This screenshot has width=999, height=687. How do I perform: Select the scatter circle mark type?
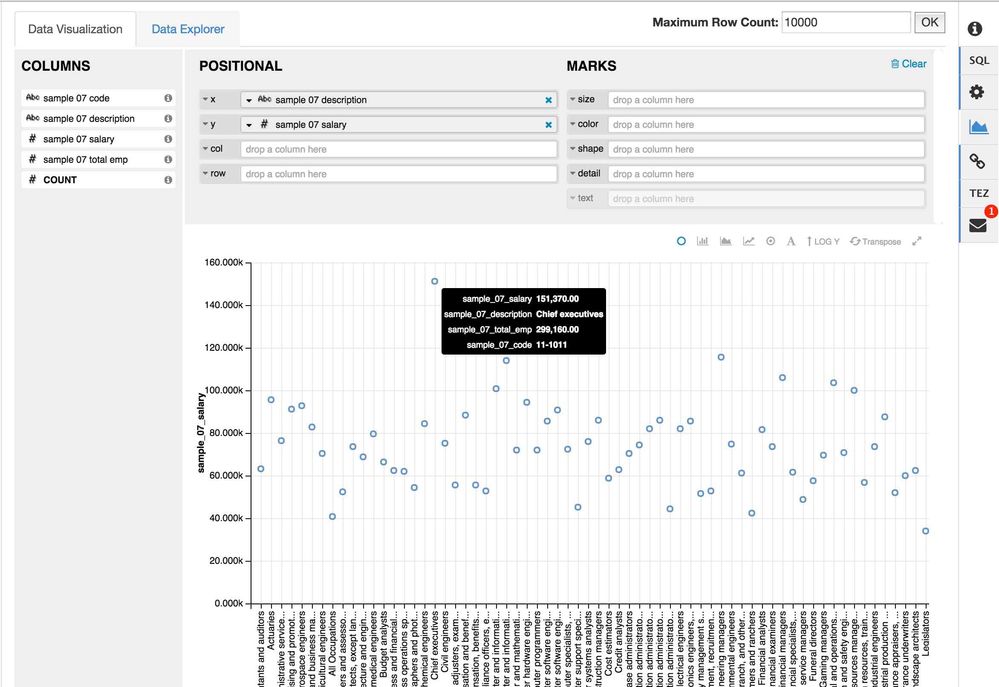point(681,242)
